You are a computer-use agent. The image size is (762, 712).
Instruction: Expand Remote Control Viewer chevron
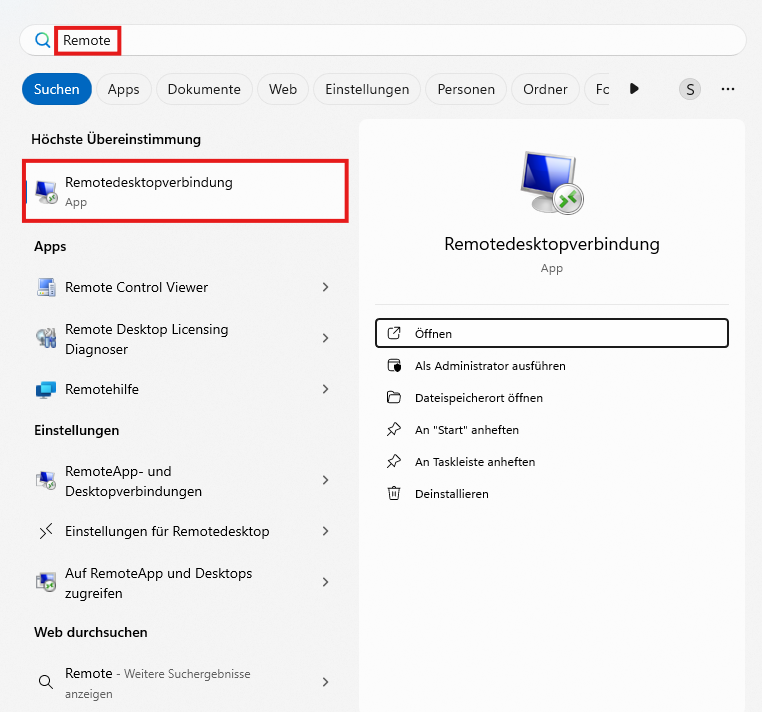pyautogui.click(x=325, y=287)
